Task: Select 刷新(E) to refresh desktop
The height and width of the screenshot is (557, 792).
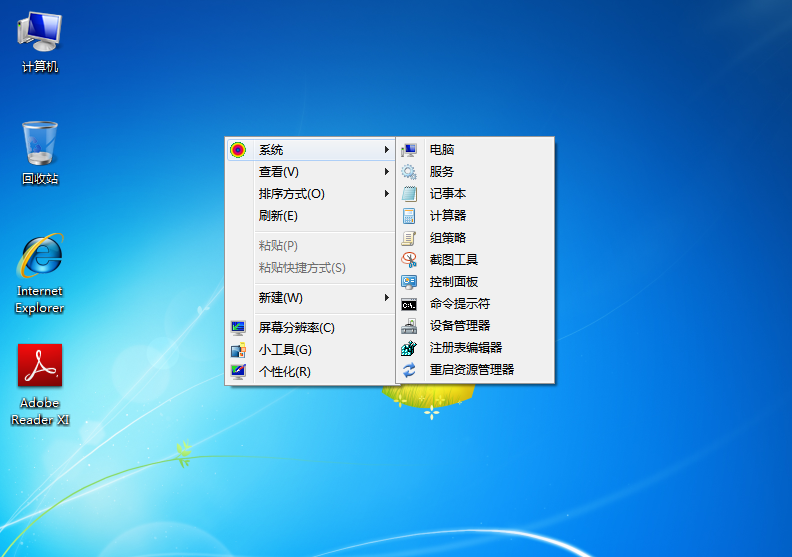Action: pos(311,216)
